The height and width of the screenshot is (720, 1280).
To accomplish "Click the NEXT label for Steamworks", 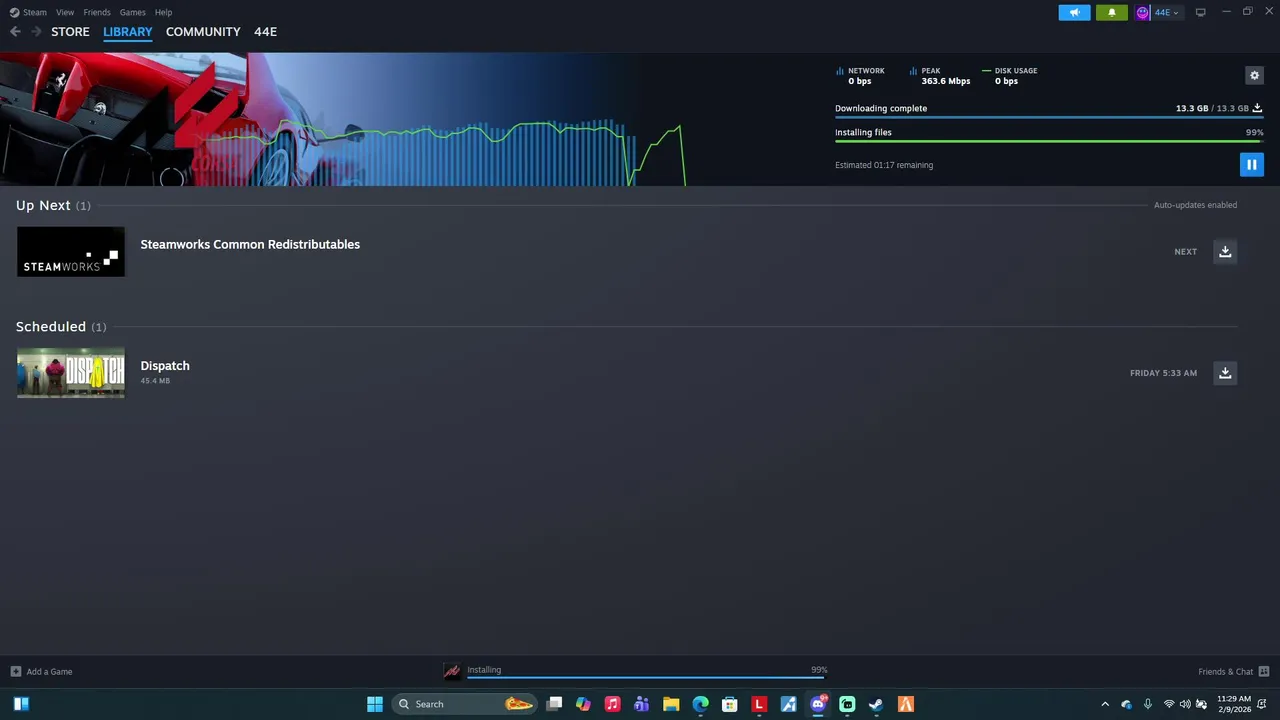I will click(1185, 252).
